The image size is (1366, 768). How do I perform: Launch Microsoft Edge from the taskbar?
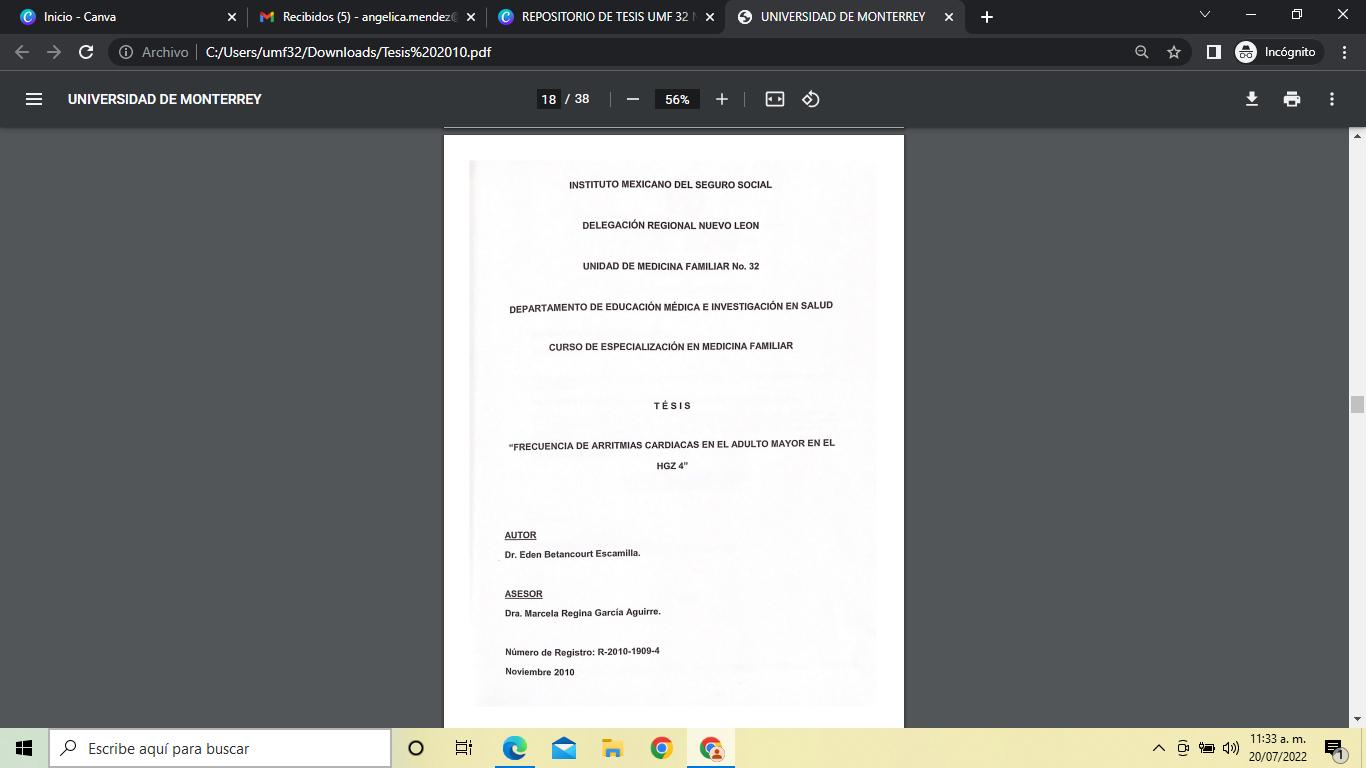pyautogui.click(x=515, y=748)
